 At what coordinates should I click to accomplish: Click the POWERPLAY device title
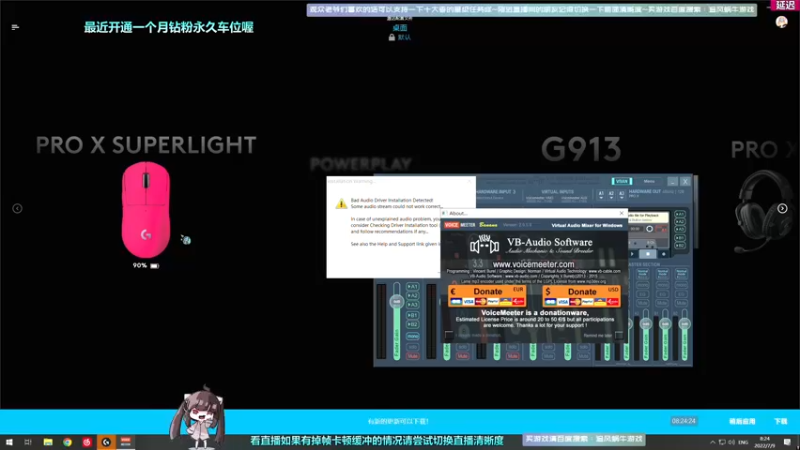click(x=361, y=164)
